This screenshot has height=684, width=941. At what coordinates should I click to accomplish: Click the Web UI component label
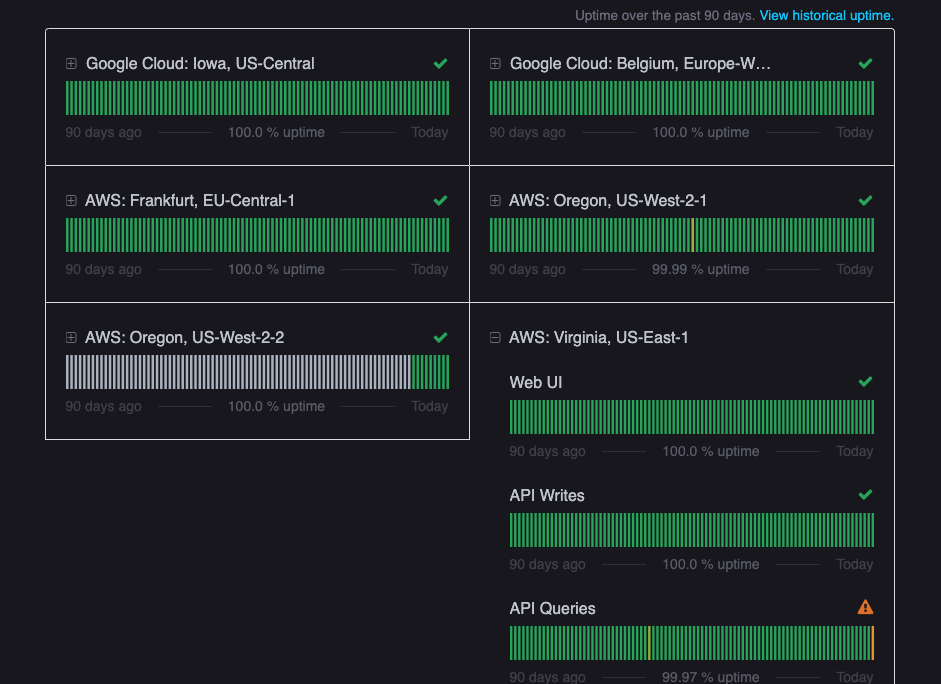(x=536, y=382)
